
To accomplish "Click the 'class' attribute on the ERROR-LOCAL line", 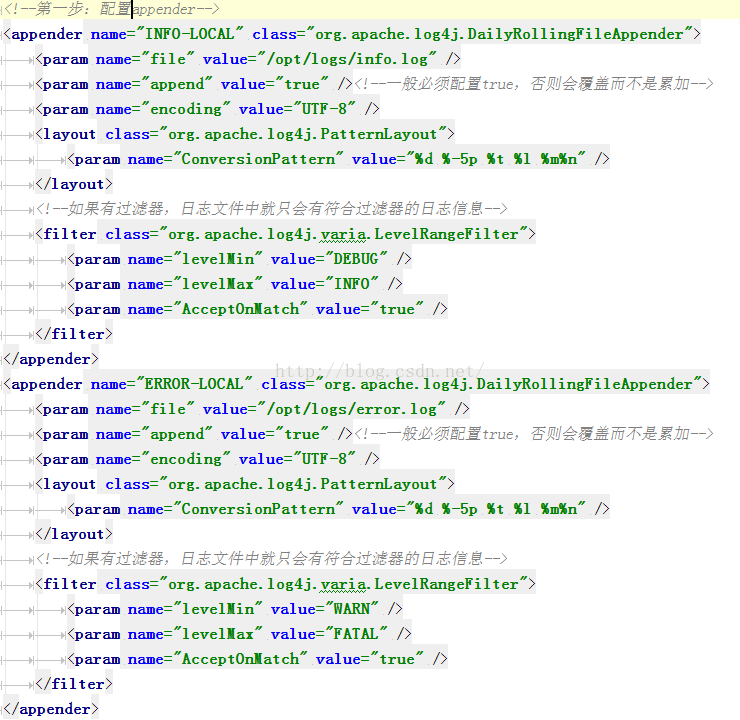I will [x=283, y=384].
